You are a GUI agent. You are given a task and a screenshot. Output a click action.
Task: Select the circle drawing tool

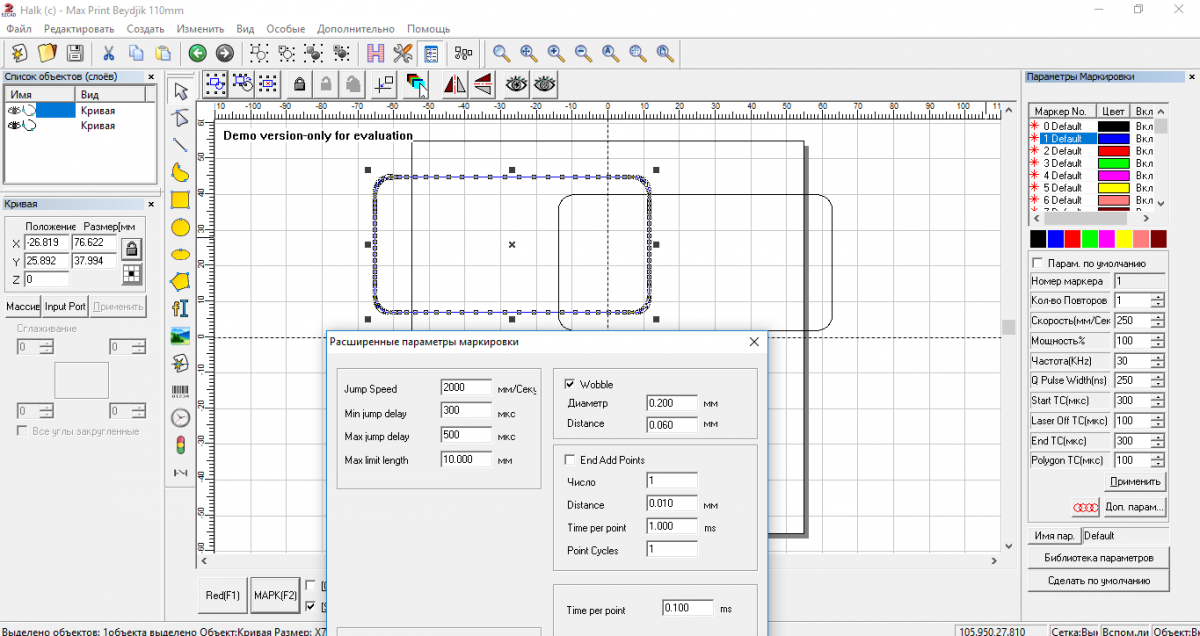[180, 227]
